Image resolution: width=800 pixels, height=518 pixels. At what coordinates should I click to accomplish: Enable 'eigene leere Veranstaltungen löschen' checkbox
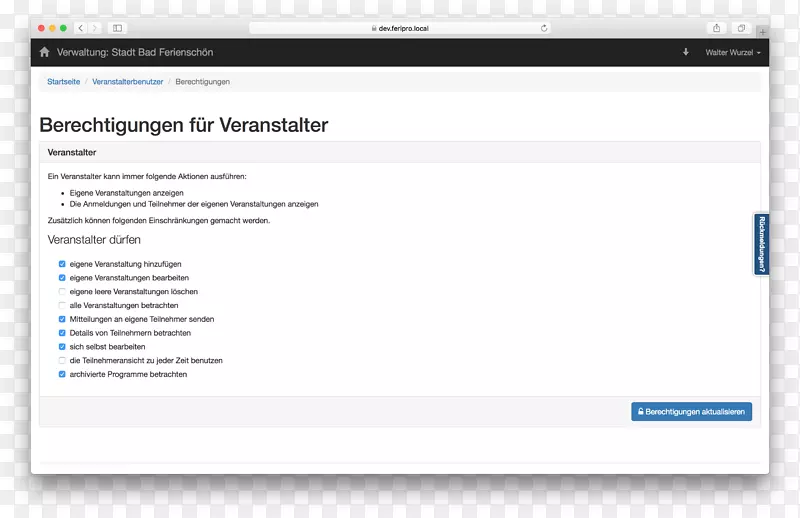(62, 292)
